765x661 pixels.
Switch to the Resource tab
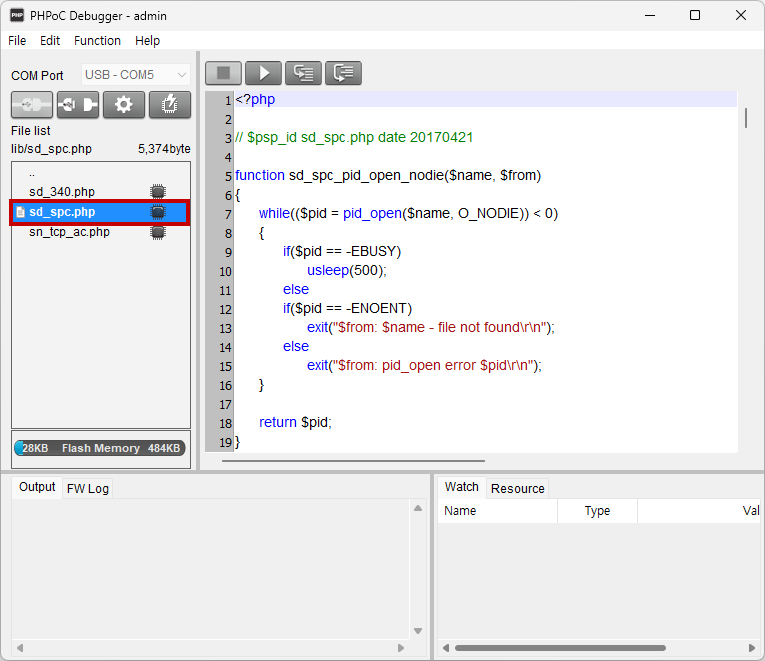[x=518, y=488]
